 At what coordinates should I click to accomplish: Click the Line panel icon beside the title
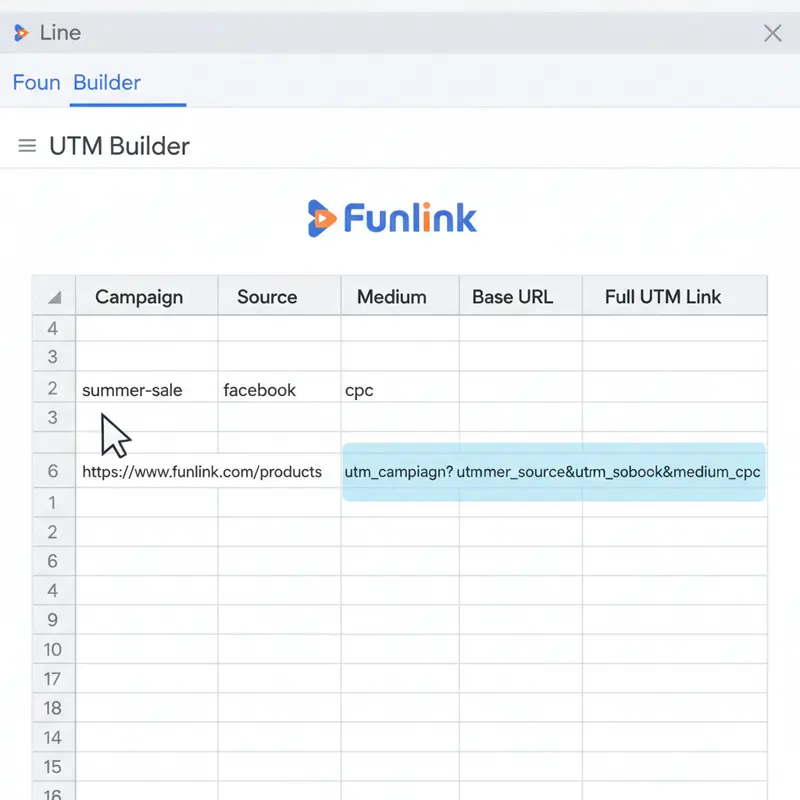coord(19,32)
